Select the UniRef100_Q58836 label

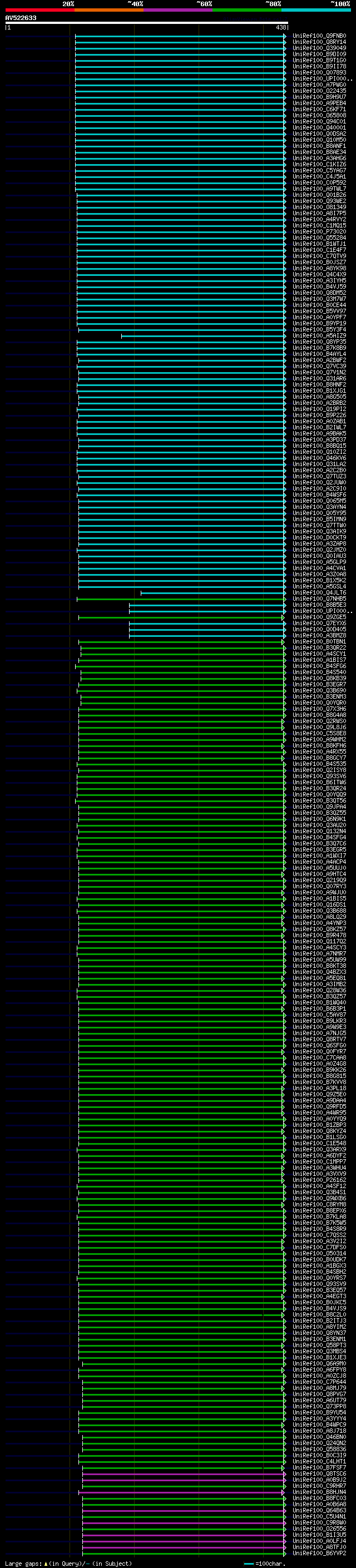[x=319, y=1450]
